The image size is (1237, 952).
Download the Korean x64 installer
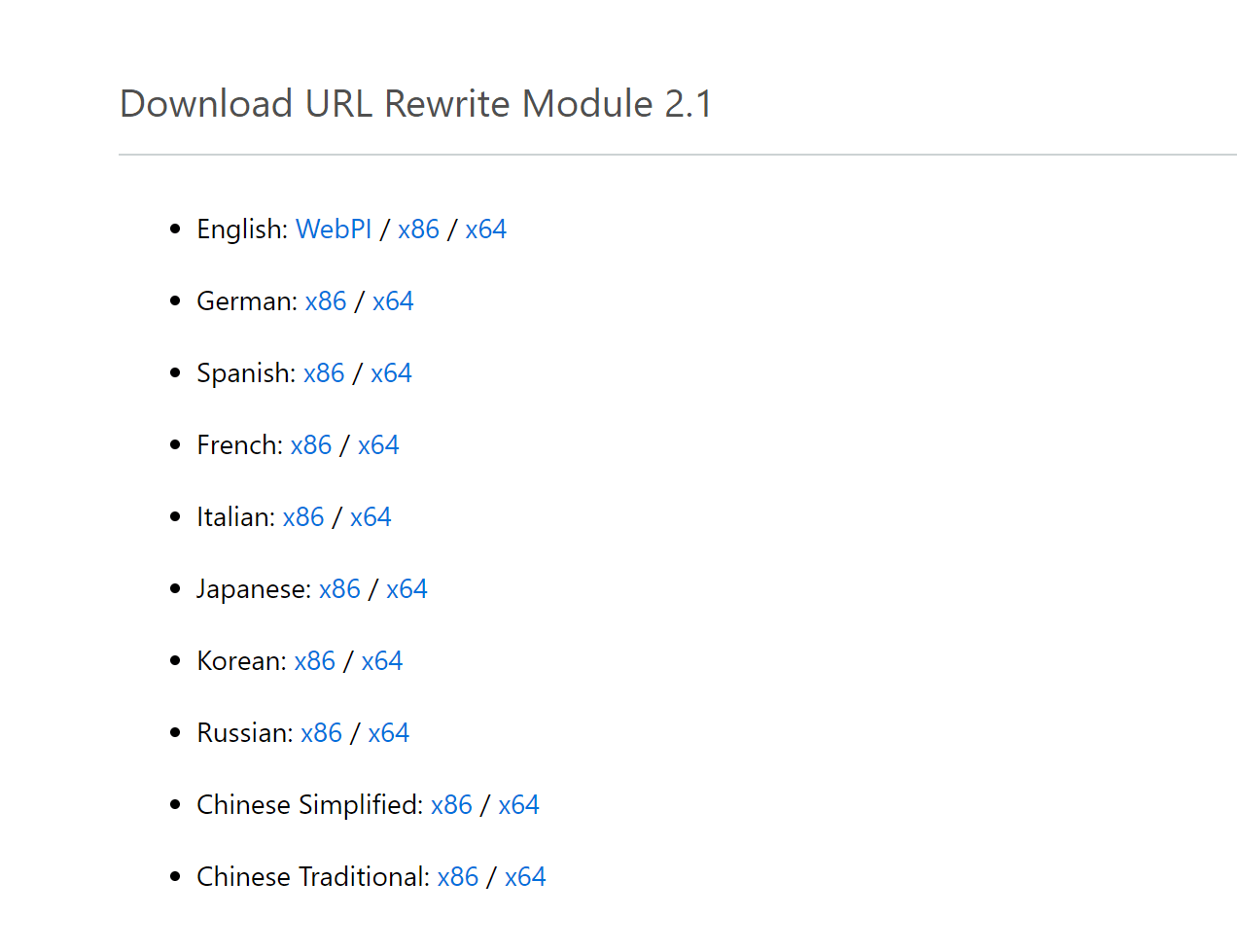[x=382, y=661]
